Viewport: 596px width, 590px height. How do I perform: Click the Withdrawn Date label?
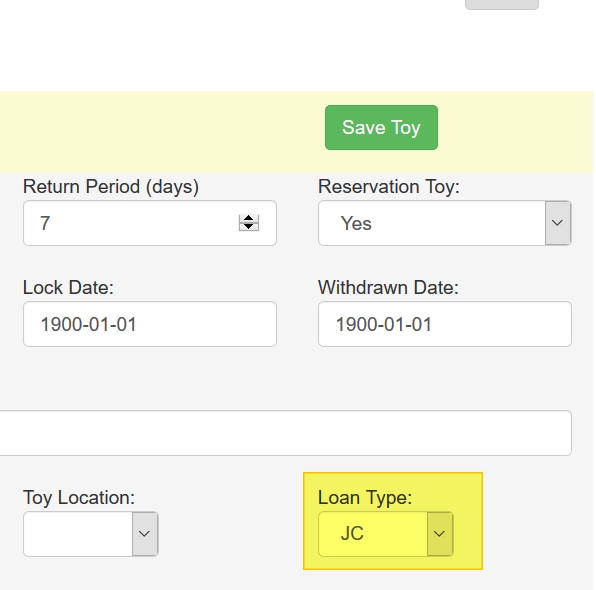tap(388, 287)
